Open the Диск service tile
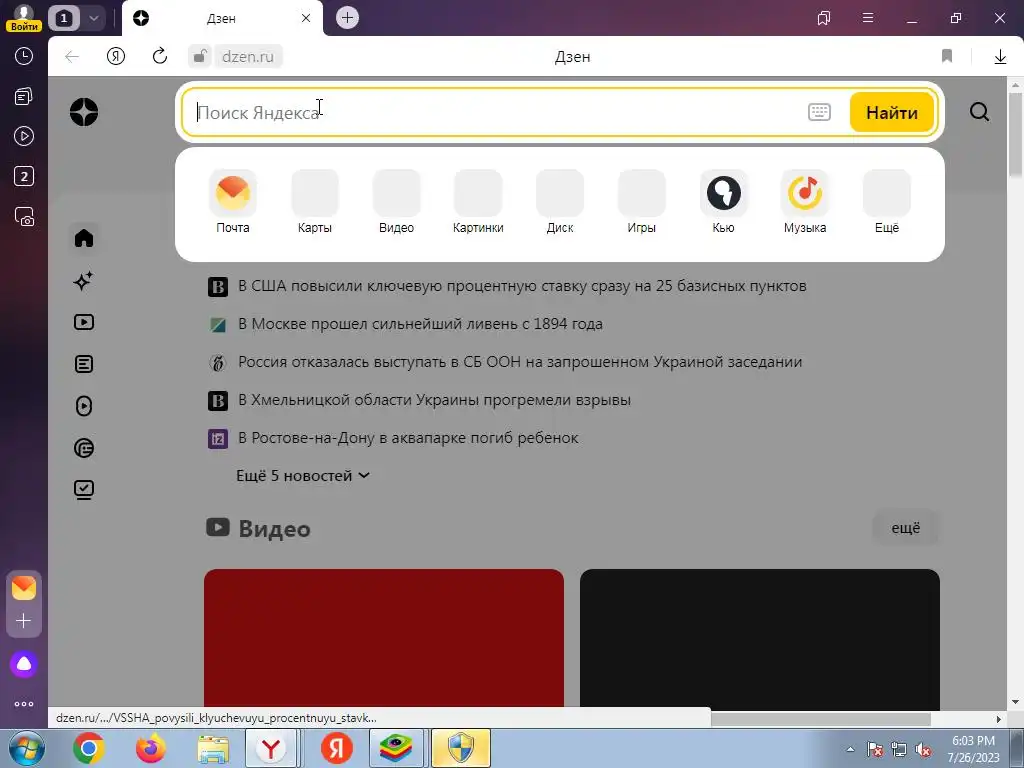Image resolution: width=1024 pixels, height=768 pixels. [x=560, y=193]
